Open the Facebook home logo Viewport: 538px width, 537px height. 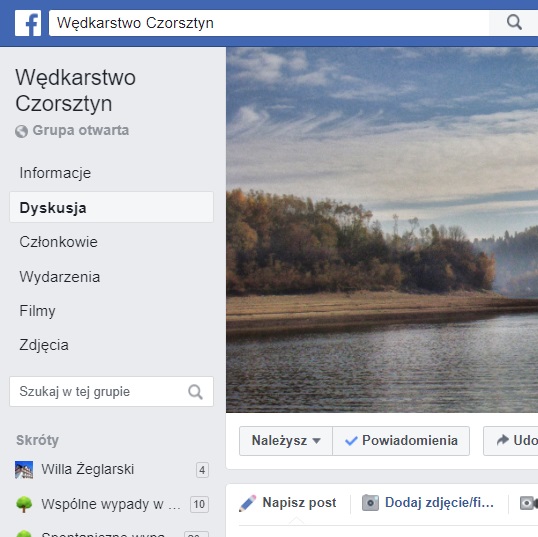point(28,23)
